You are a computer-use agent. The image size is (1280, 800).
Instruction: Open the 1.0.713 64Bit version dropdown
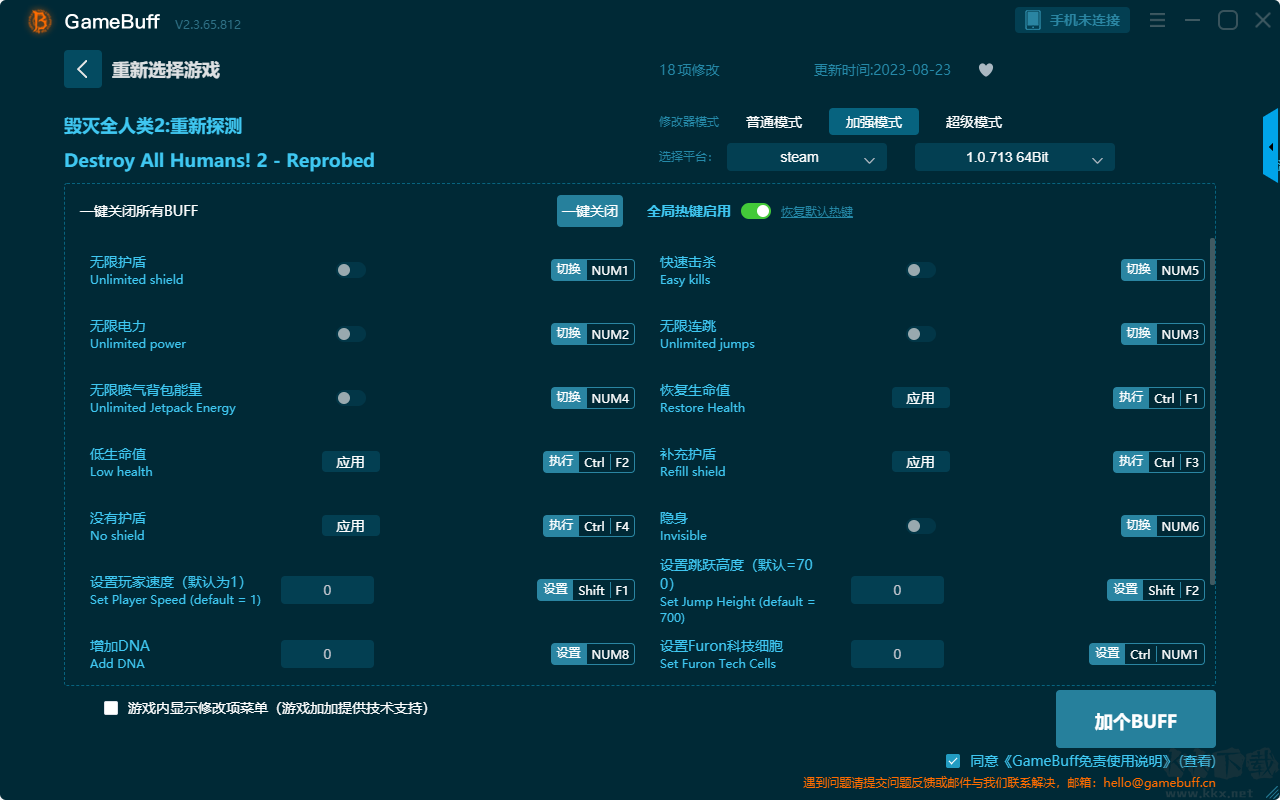[1015, 157]
